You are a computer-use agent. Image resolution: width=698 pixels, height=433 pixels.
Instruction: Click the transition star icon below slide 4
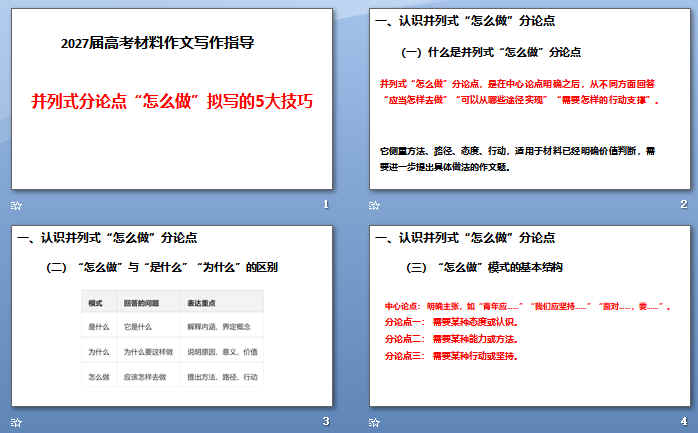[374, 422]
